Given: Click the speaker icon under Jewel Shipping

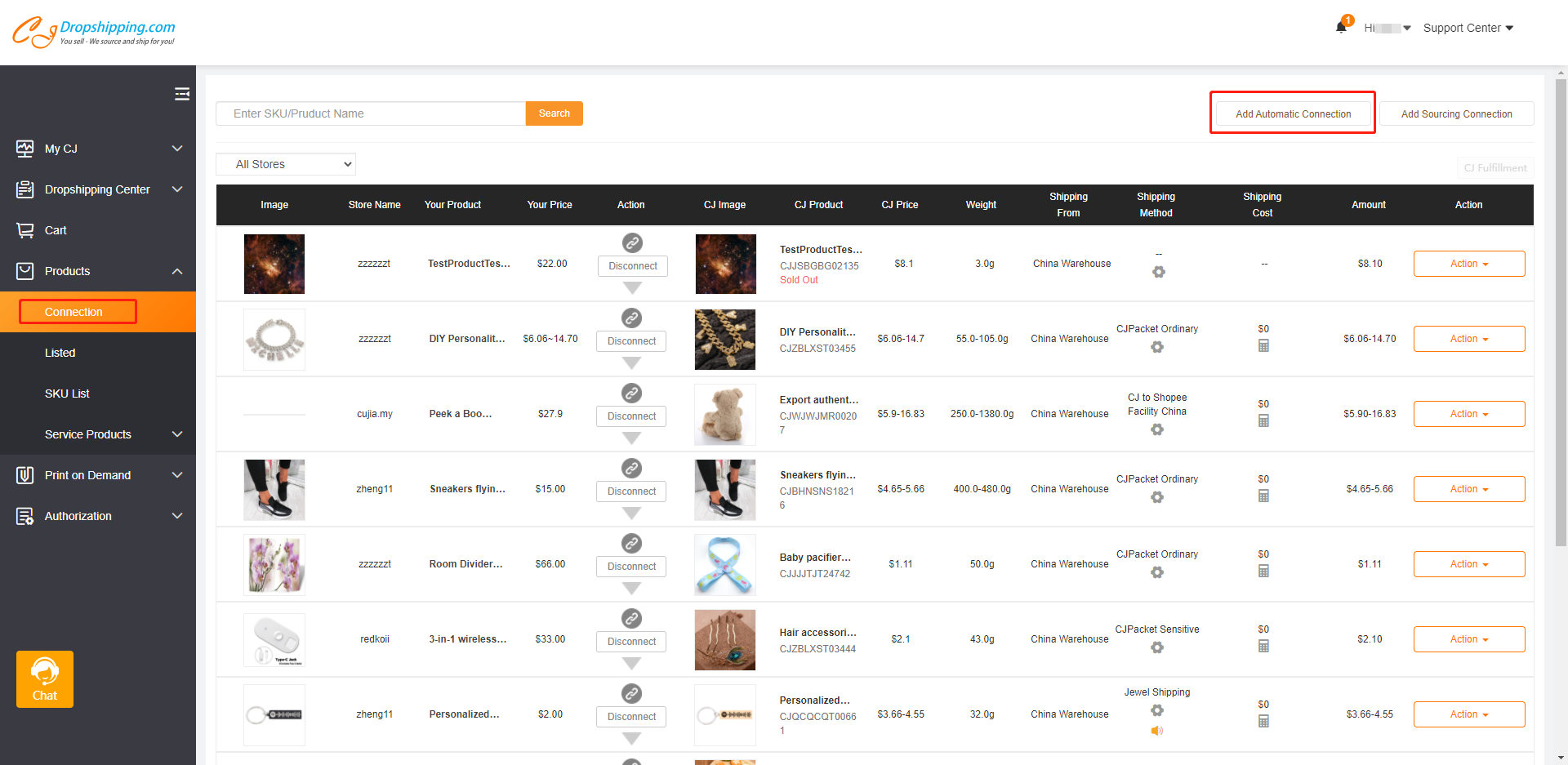Looking at the screenshot, I should 1157,731.
